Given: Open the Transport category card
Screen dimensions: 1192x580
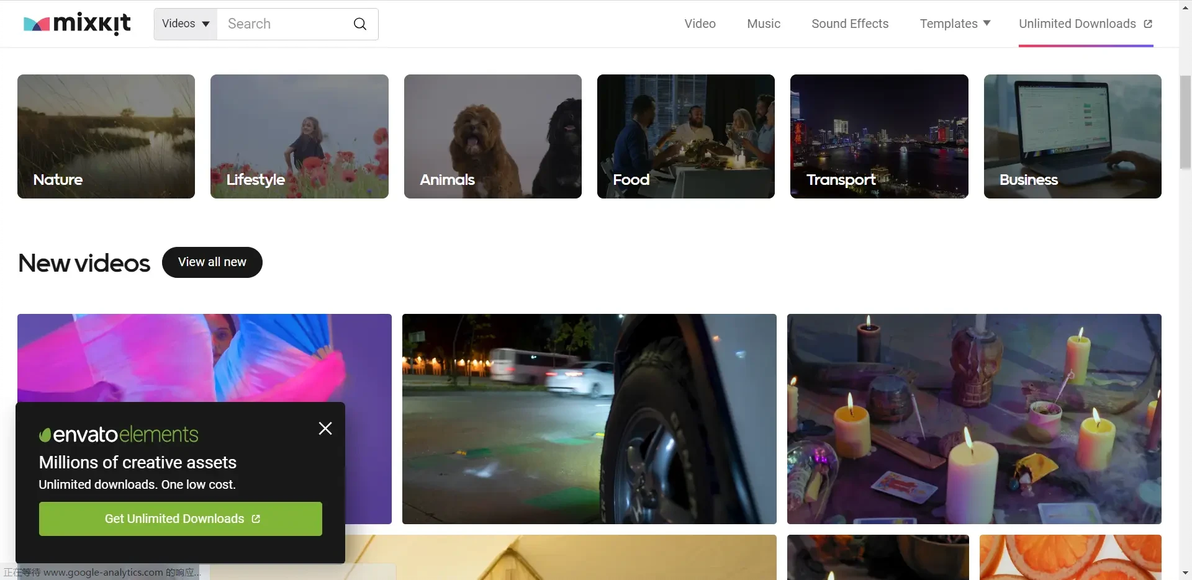Looking at the screenshot, I should [880, 136].
